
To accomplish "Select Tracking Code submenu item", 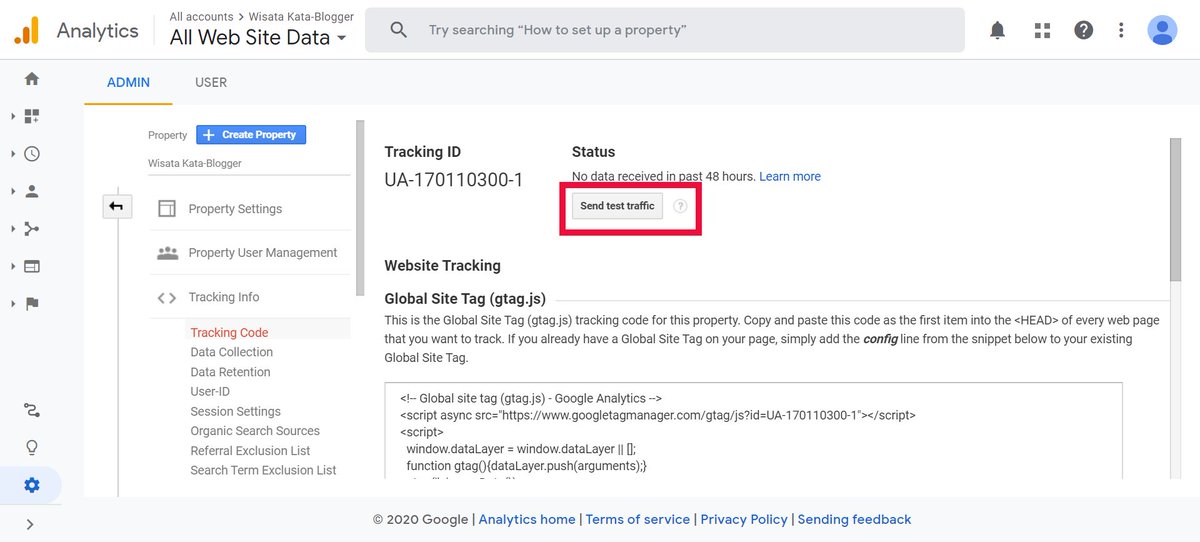I will pos(229,333).
